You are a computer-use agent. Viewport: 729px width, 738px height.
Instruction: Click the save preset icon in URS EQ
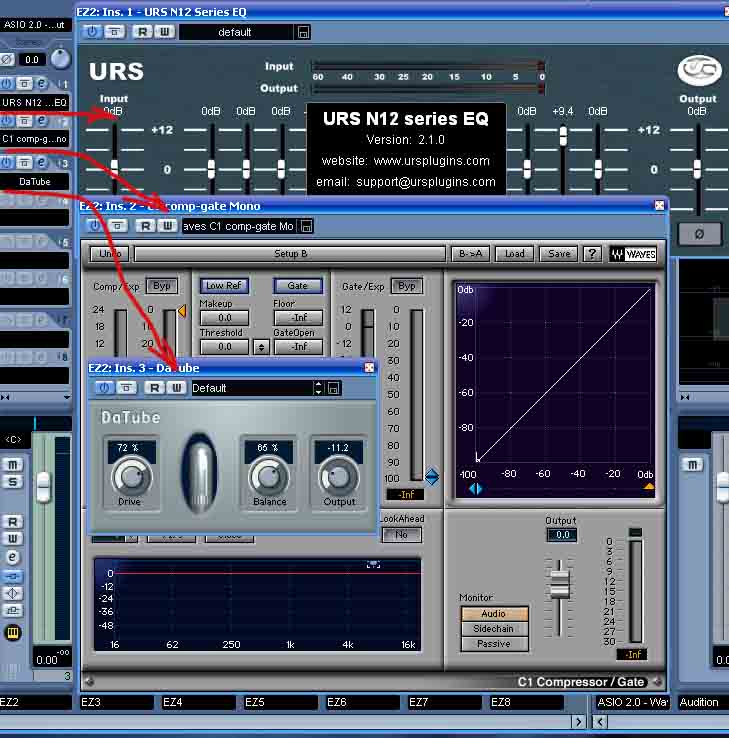pyautogui.click(x=303, y=32)
